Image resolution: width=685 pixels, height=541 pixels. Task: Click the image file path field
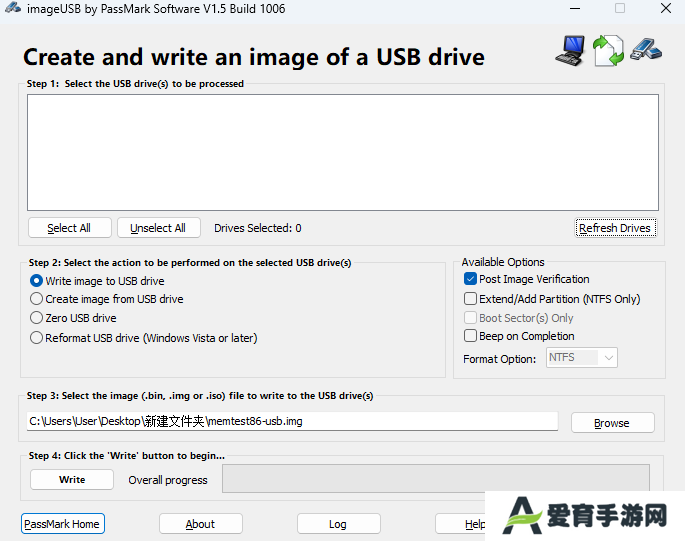[292, 421]
